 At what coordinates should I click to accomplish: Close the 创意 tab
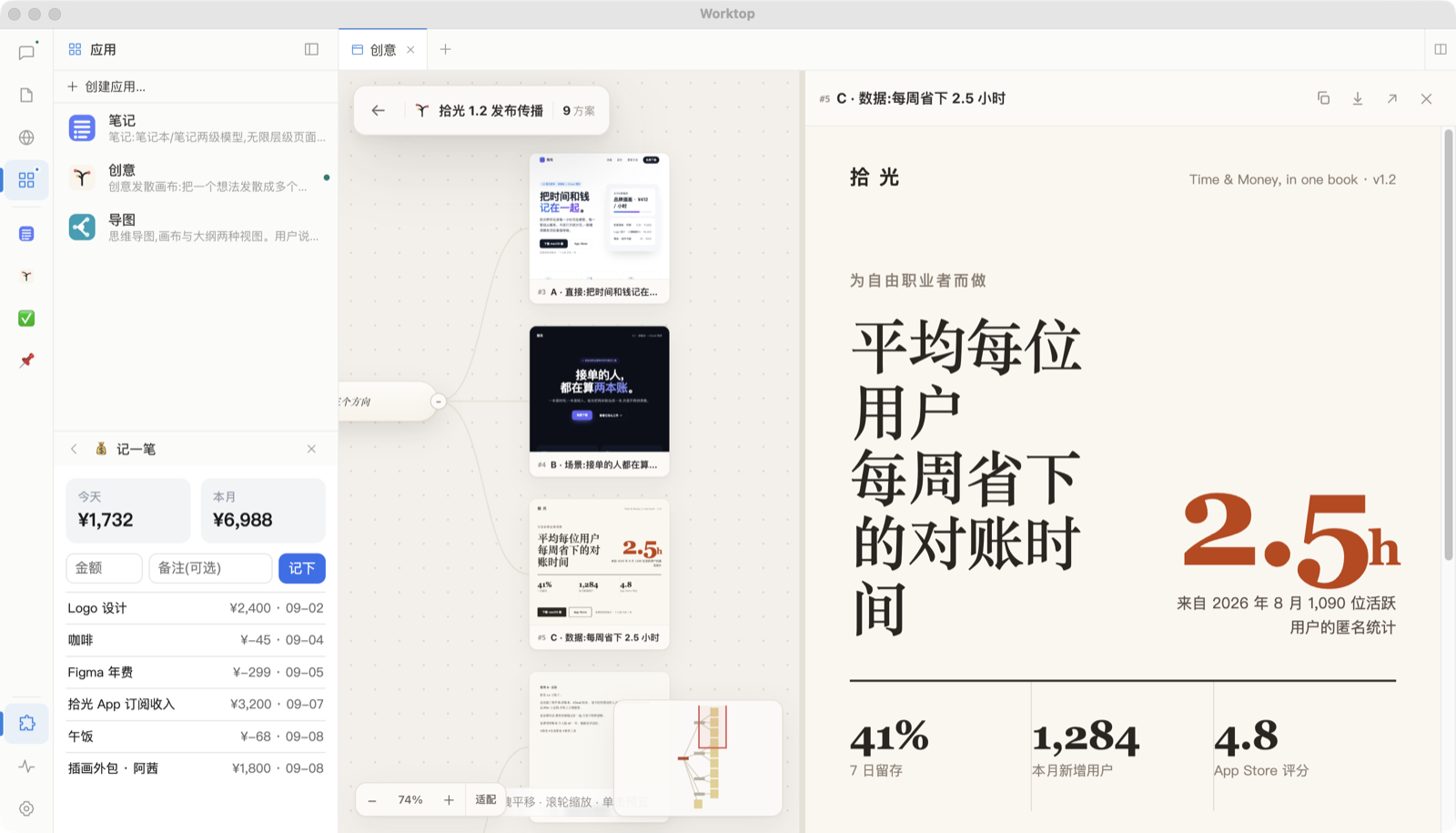[410, 50]
